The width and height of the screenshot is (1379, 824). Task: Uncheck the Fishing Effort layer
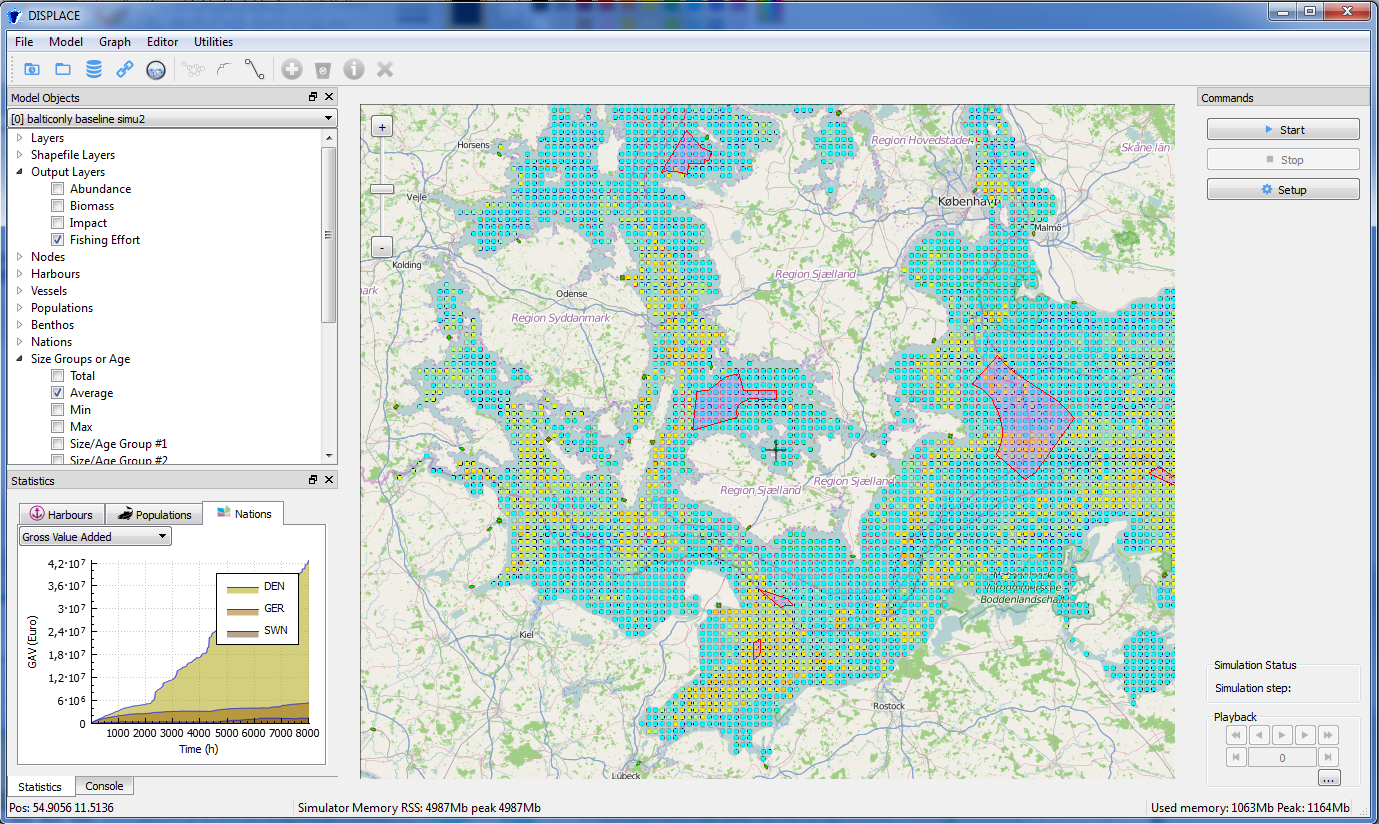[x=58, y=240]
